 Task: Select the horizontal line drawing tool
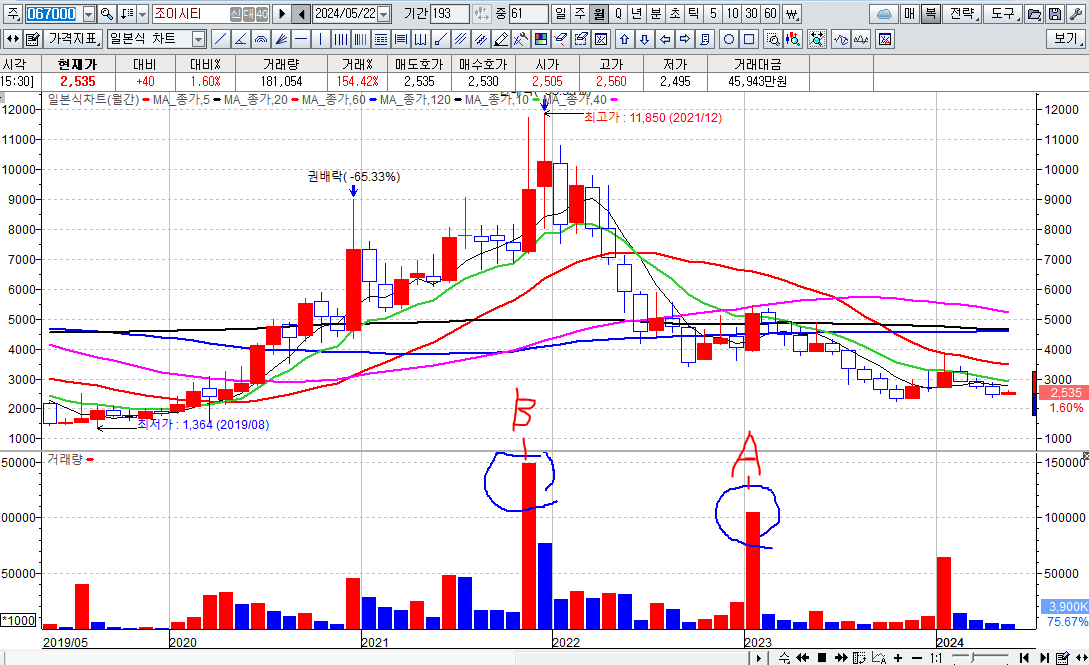click(x=299, y=39)
